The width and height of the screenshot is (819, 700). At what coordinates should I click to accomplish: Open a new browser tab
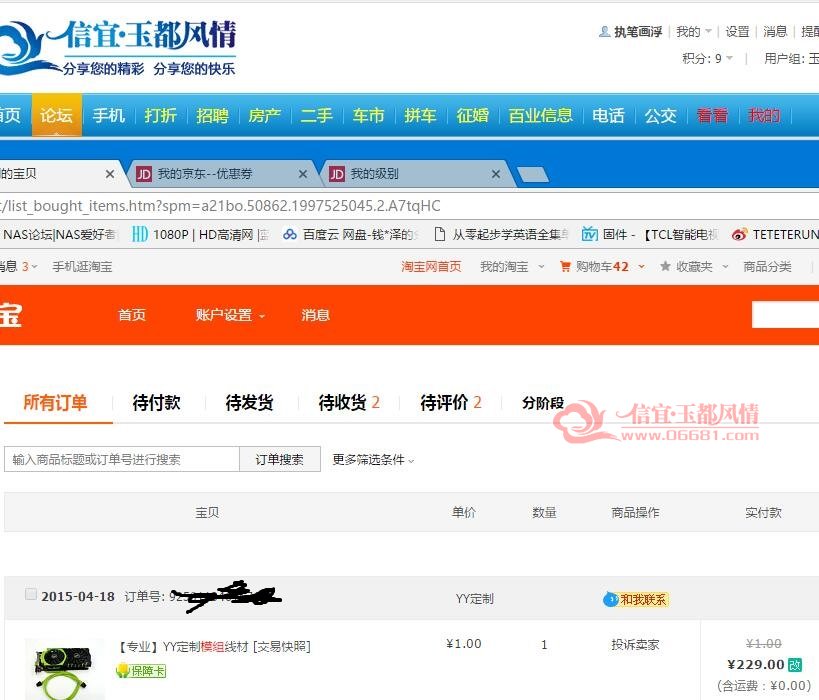[532, 174]
